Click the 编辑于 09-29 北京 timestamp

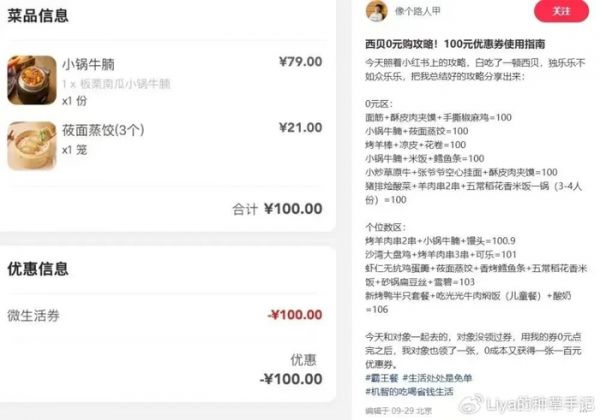pyautogui.click(x=400, y=410)
